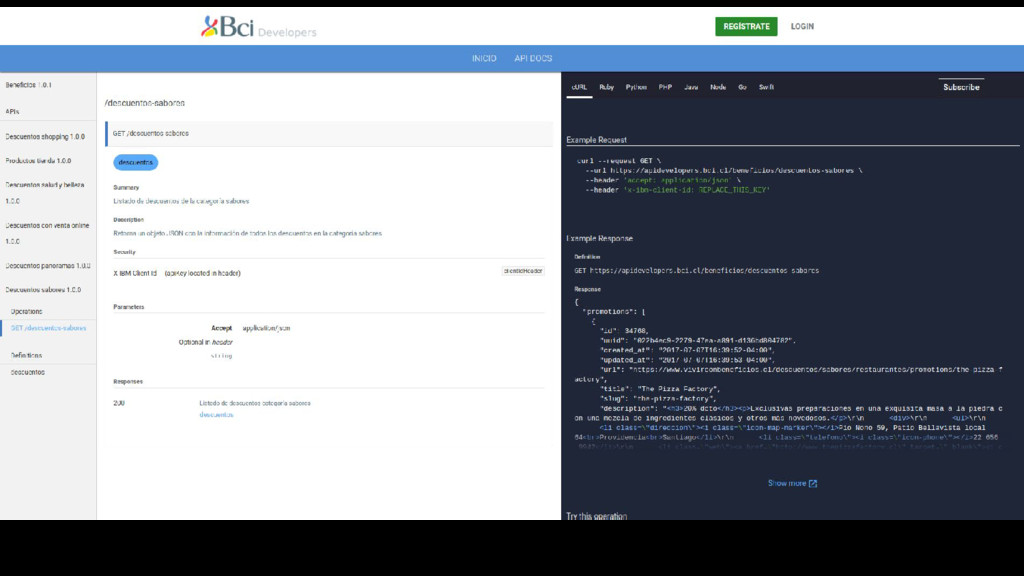Open Descuentos salud y belleza API
Image resolution: width=1024 pixels, height=576 pixels.
point(44,193)
